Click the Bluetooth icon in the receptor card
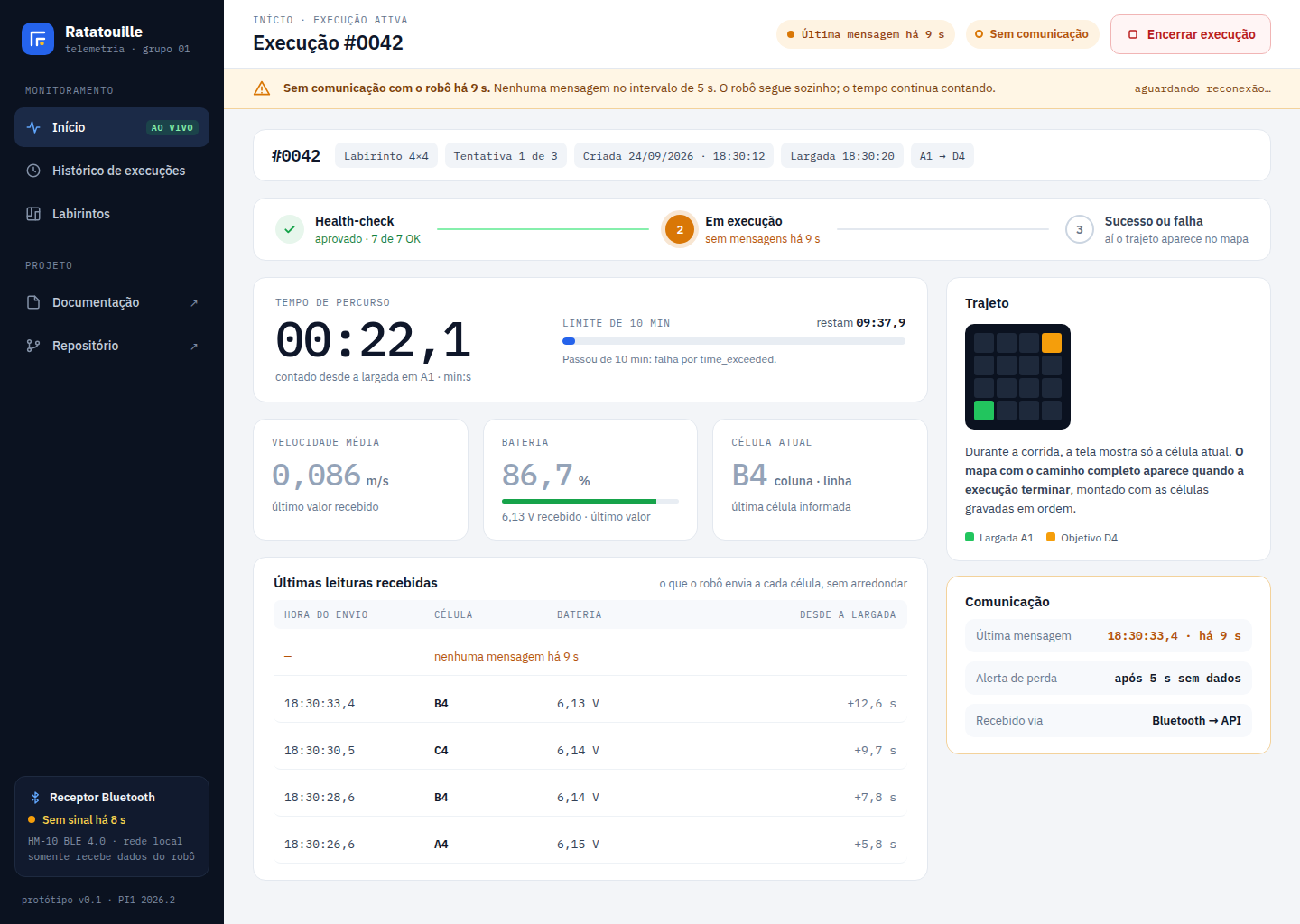Screen dimensions: 1300x924 click(x=35, y=798)
